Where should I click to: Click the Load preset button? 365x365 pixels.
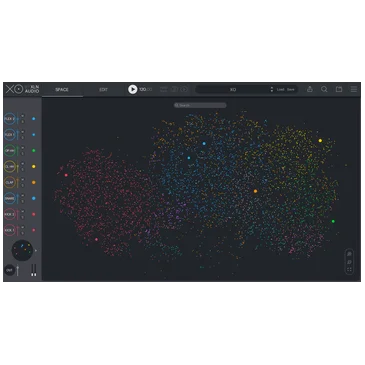pyautogui.click(x=281, y=89)
